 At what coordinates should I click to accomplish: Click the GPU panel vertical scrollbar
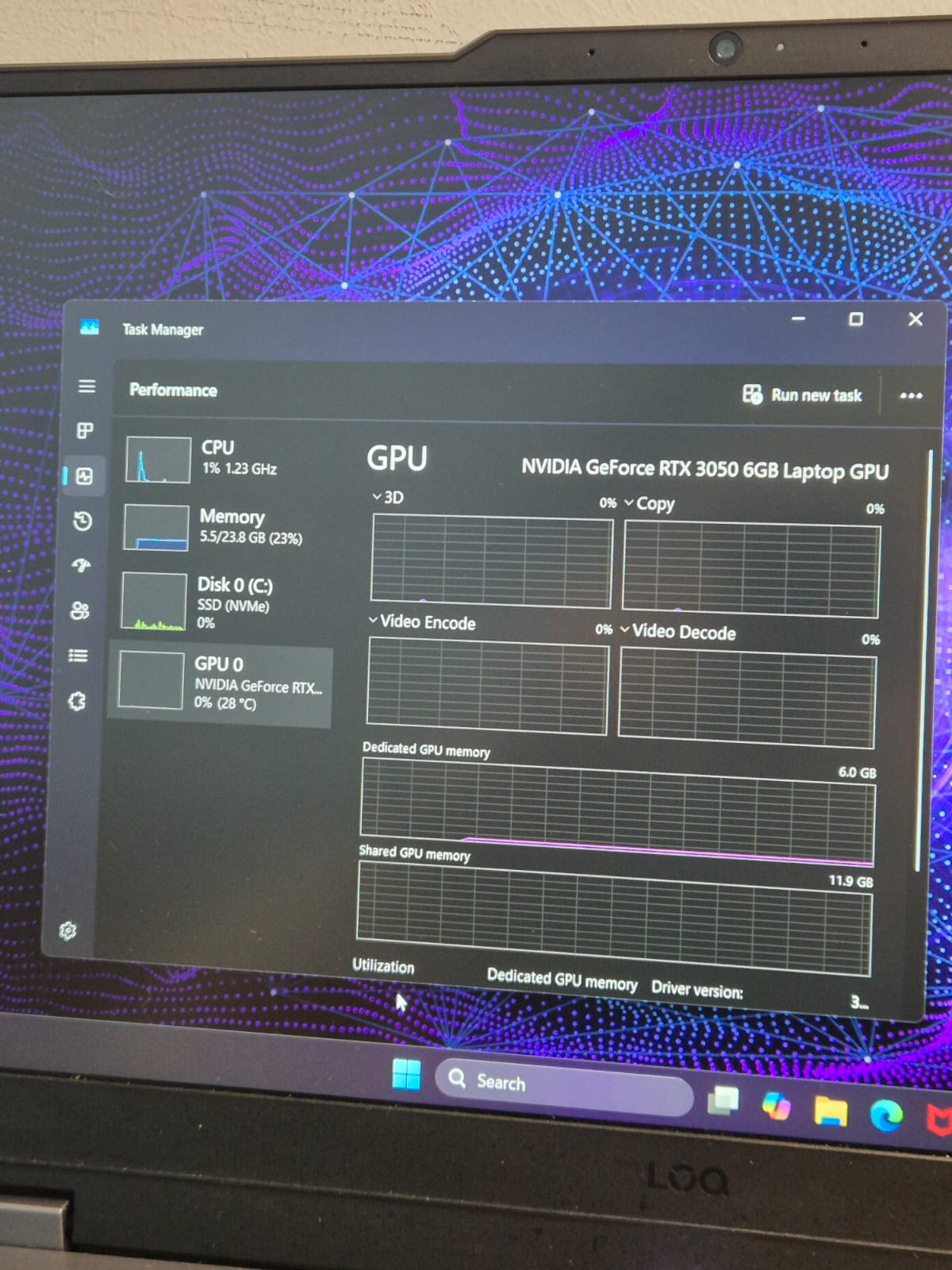(923, 660)
